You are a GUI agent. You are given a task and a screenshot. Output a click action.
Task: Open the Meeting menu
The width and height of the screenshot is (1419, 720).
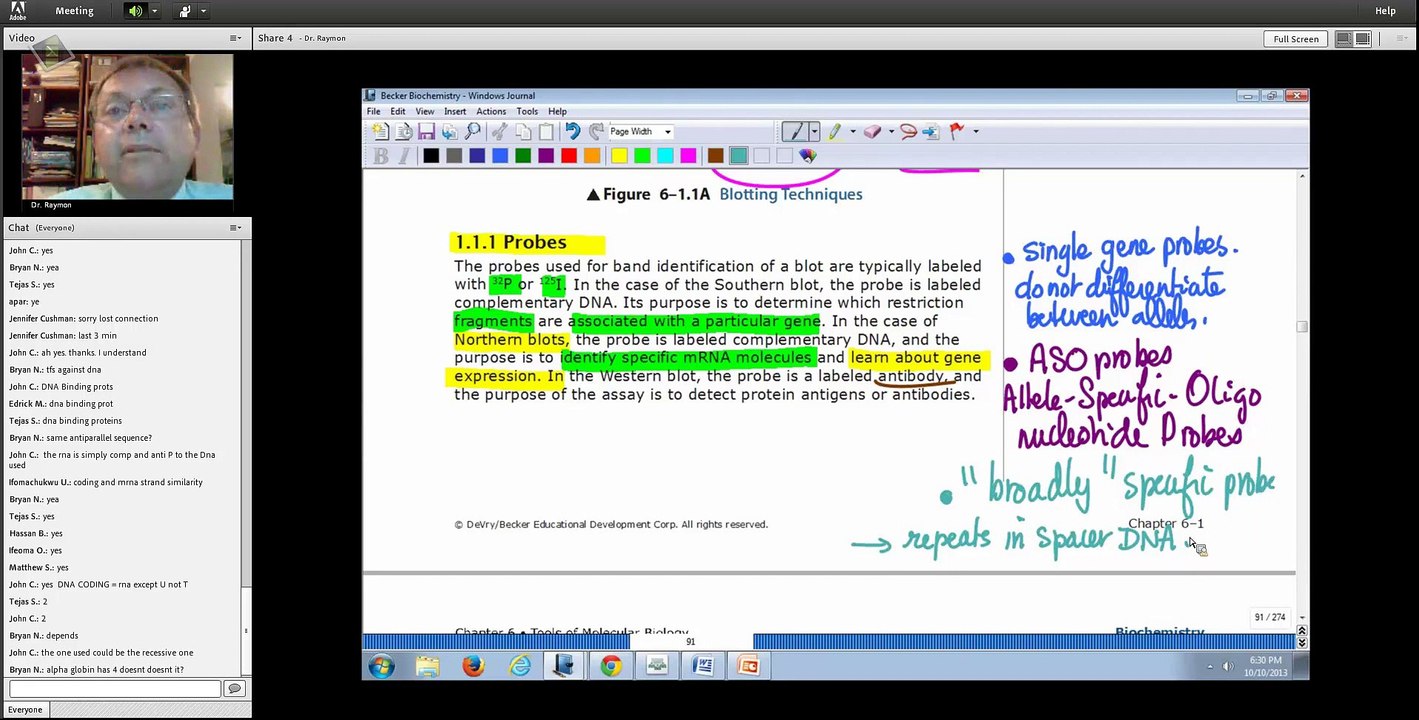(74, 11)
